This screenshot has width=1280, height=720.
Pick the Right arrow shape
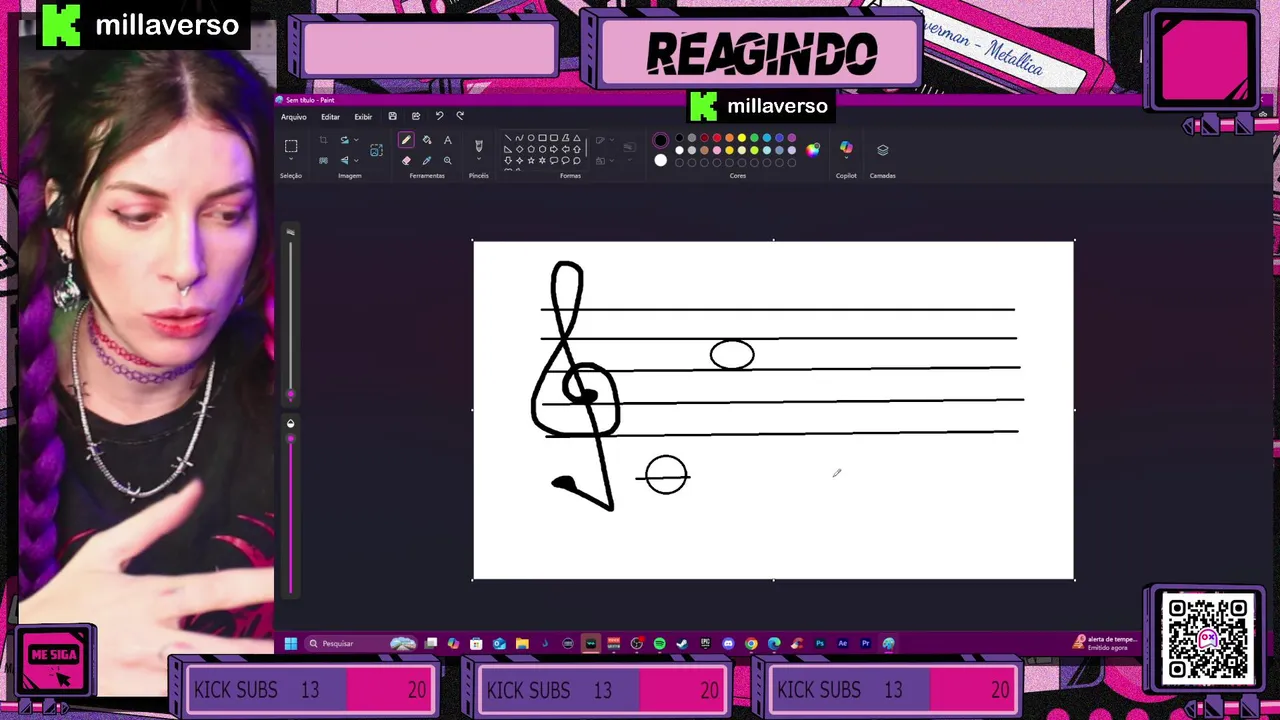click(x=554, y=149)
